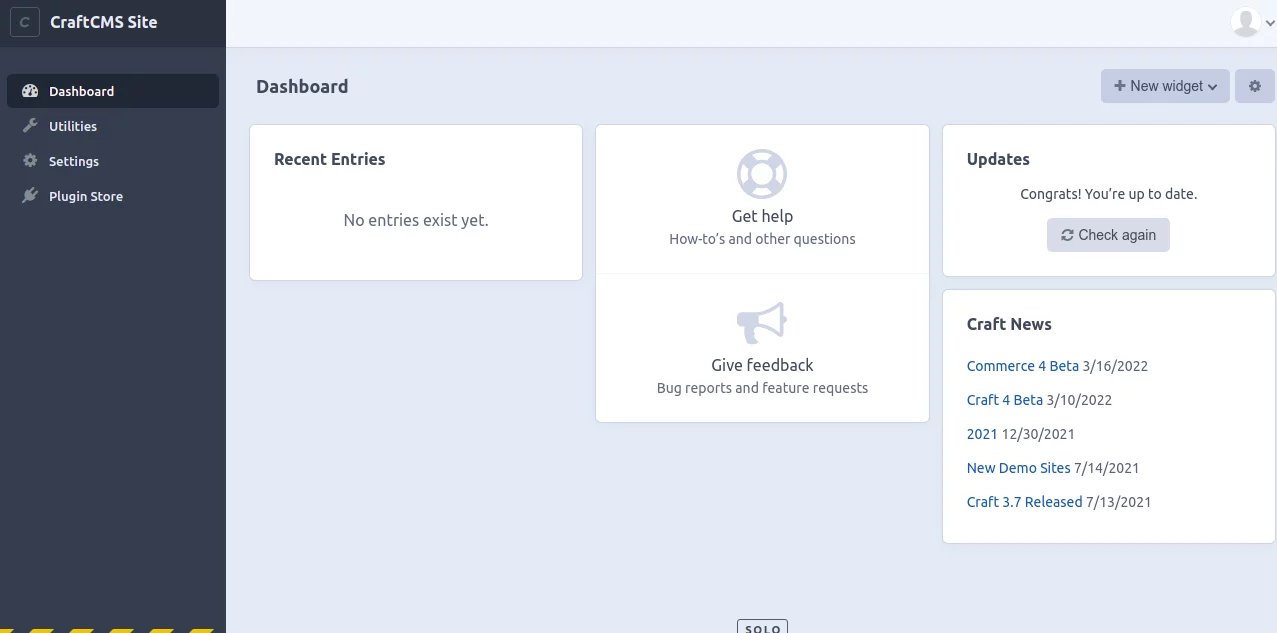Click the 'Bug reports and feature requests' text
This screenshot has width=1277, height=633.
coord(762,388)
